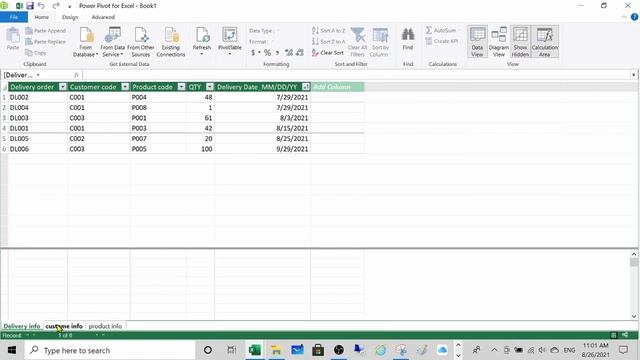Open Delivery Date column filter dropdown
The image size is (640, 360).
point(305,87)
